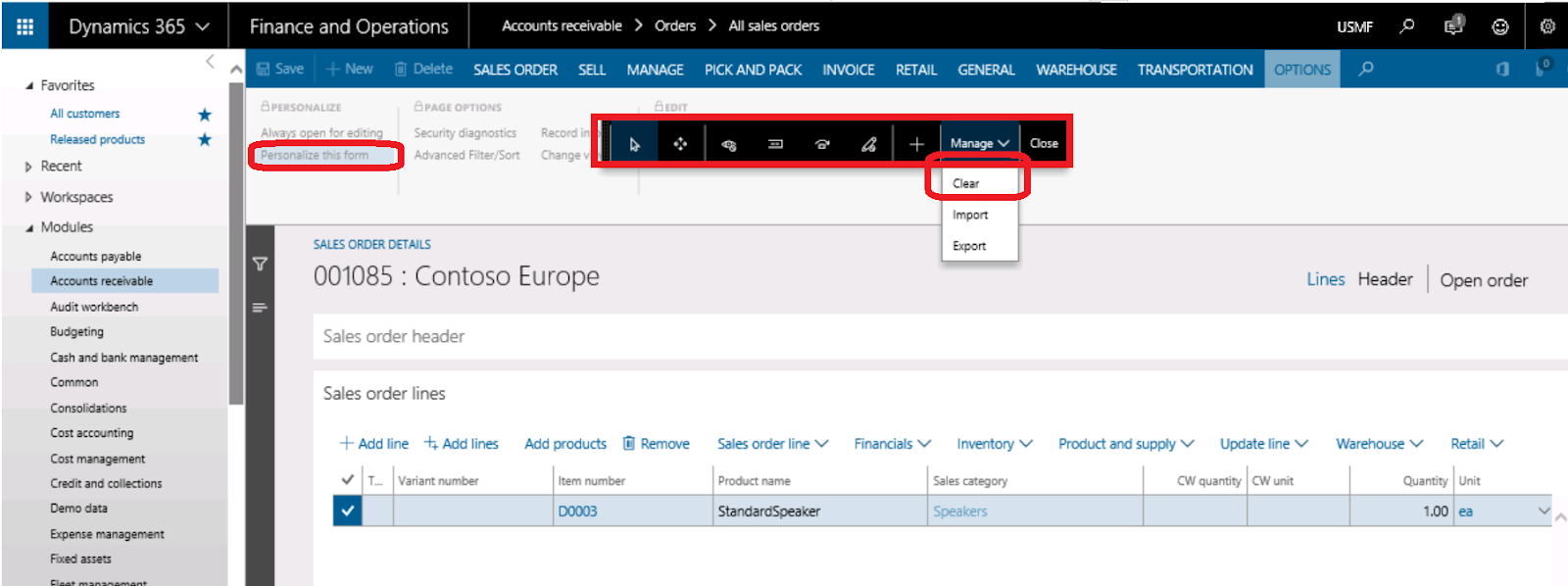The height and width of the screenshot is (586, 1568).
Task: Click Remove line with trash icon
Action: (x=657, y=444)
